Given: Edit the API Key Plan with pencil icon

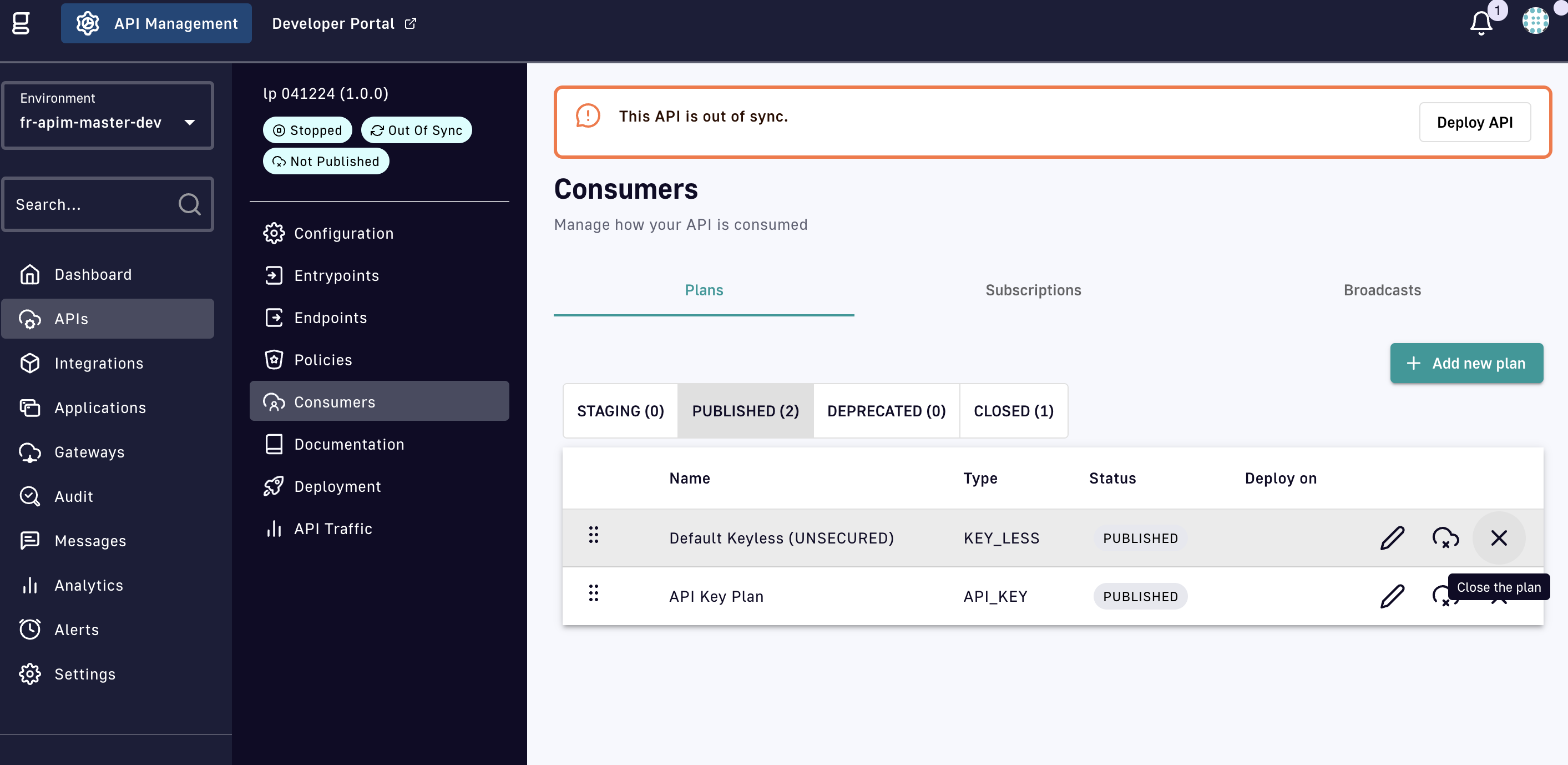Looking at the screenshot, I should [1392, 596].
